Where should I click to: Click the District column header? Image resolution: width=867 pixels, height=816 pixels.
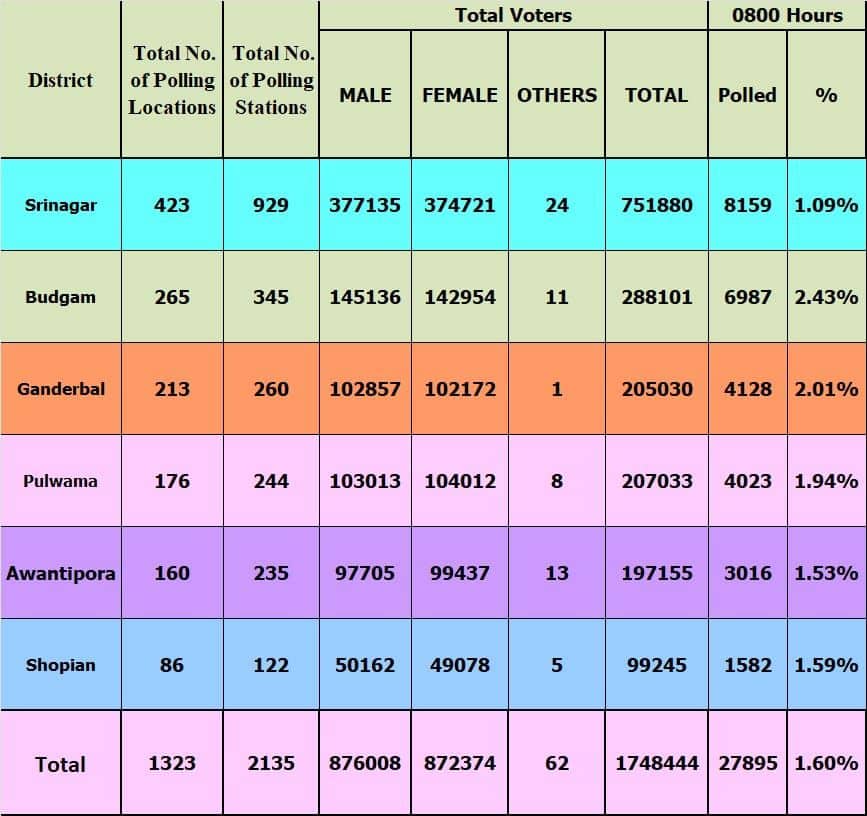tap(60, 80)
